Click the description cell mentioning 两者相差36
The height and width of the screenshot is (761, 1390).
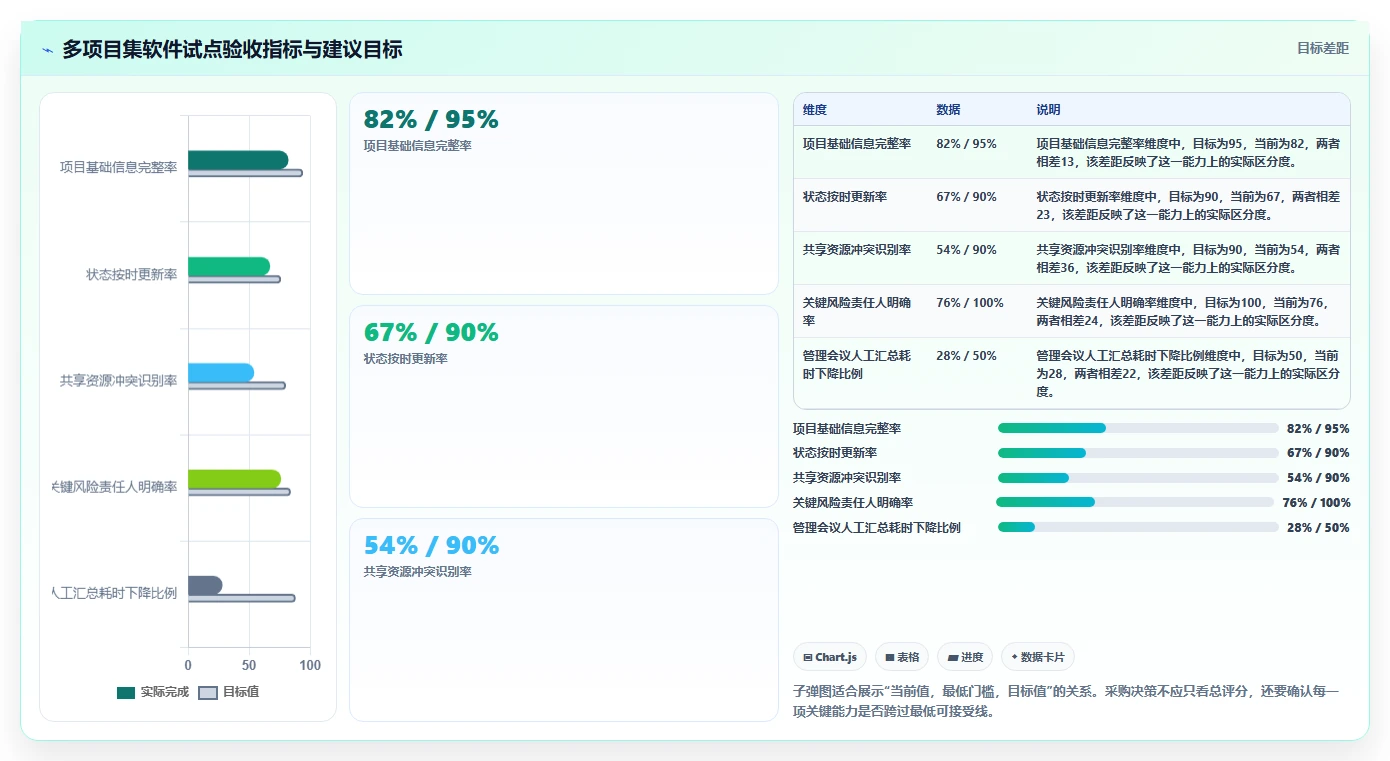(x=1188, y=259)
